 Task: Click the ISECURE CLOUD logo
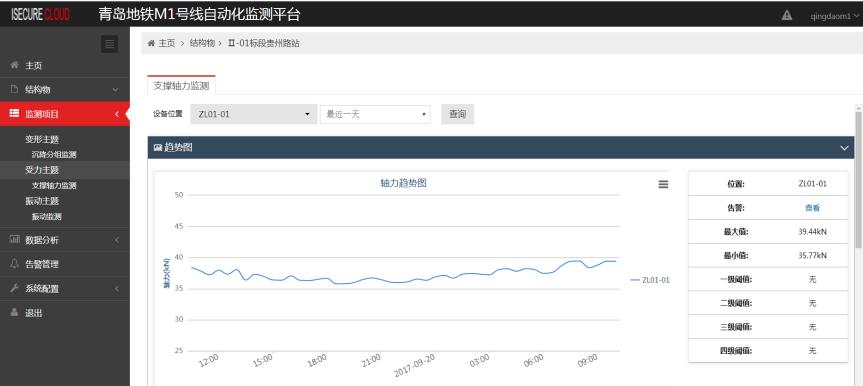41,15
